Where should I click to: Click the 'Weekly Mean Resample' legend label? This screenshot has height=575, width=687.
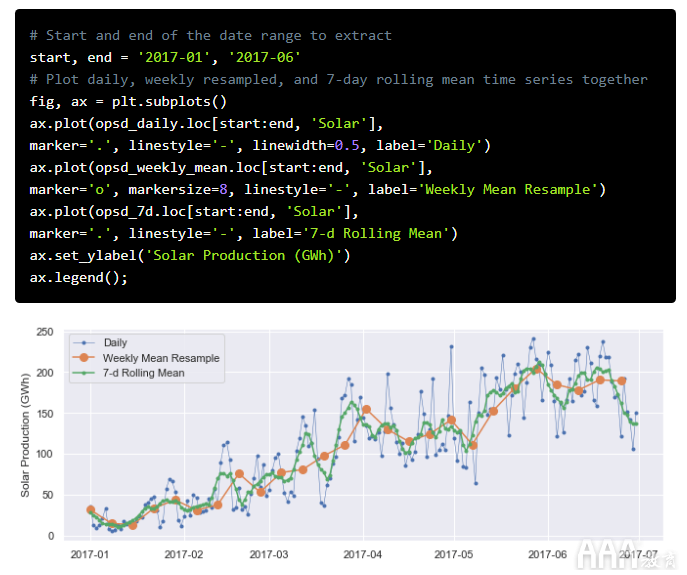point(161,358)
